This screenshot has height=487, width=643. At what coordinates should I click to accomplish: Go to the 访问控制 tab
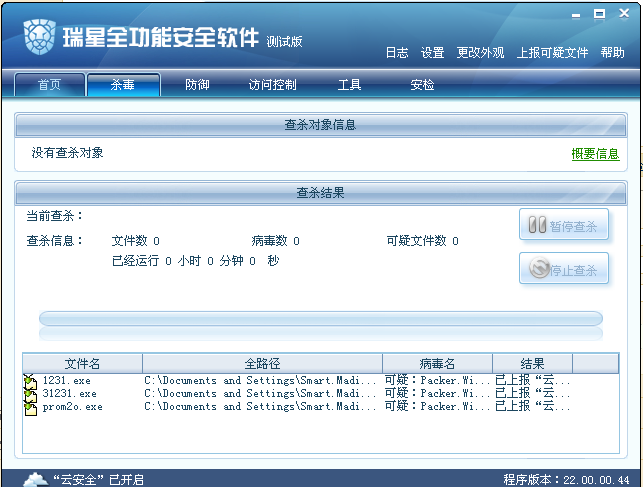(273, 85)
